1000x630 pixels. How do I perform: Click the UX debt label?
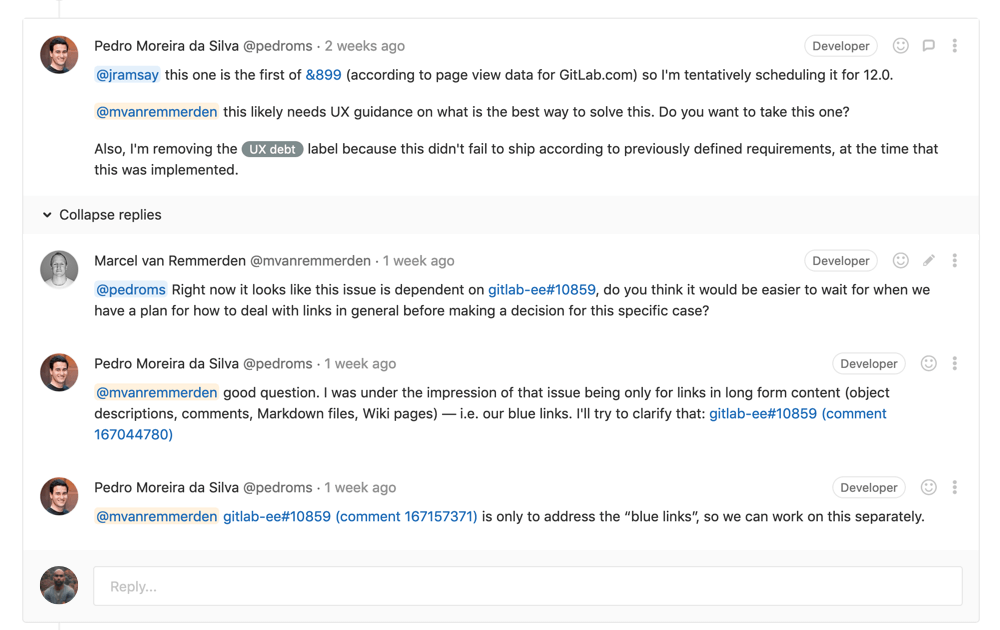tap(272, 148)
